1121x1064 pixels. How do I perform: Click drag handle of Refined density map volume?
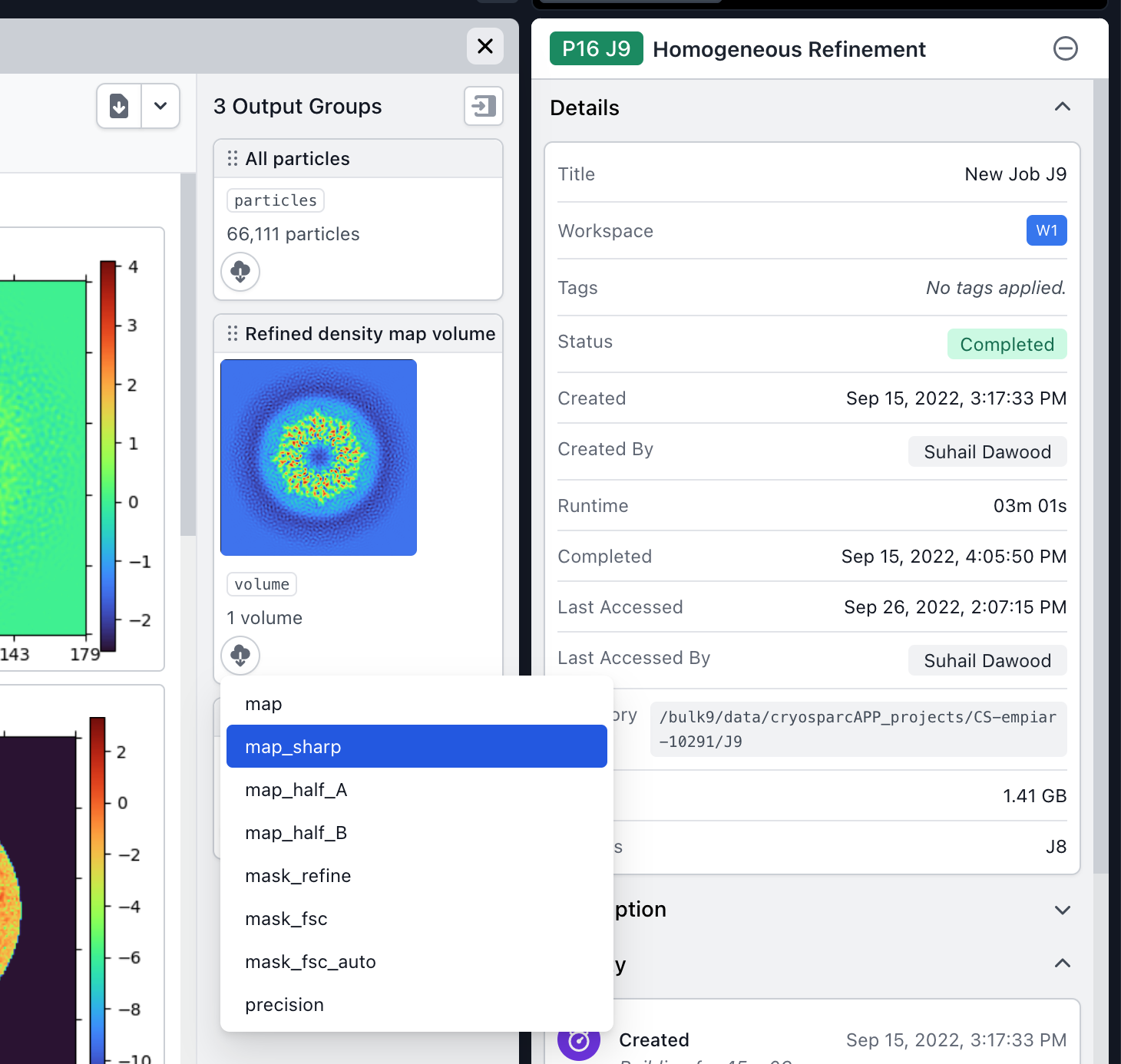pyautogui.click(x=233, y=334)
